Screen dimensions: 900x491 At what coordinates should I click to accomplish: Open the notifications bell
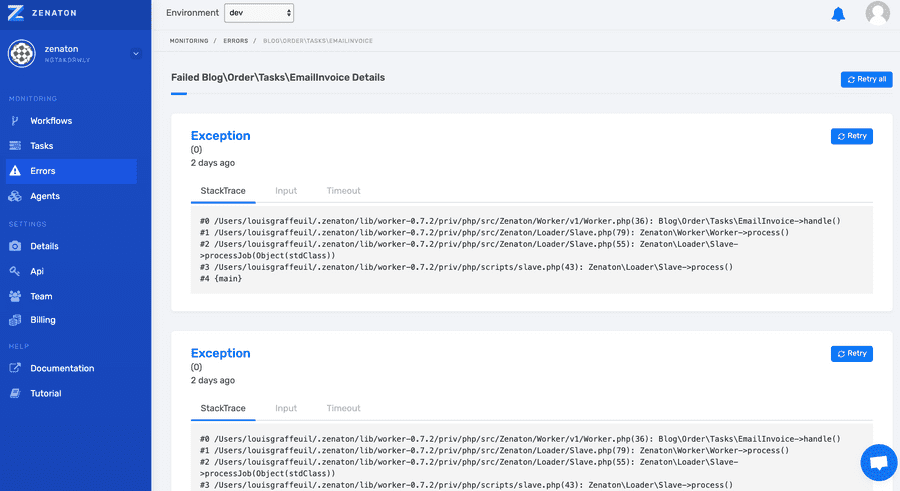(x=838, y=14)
